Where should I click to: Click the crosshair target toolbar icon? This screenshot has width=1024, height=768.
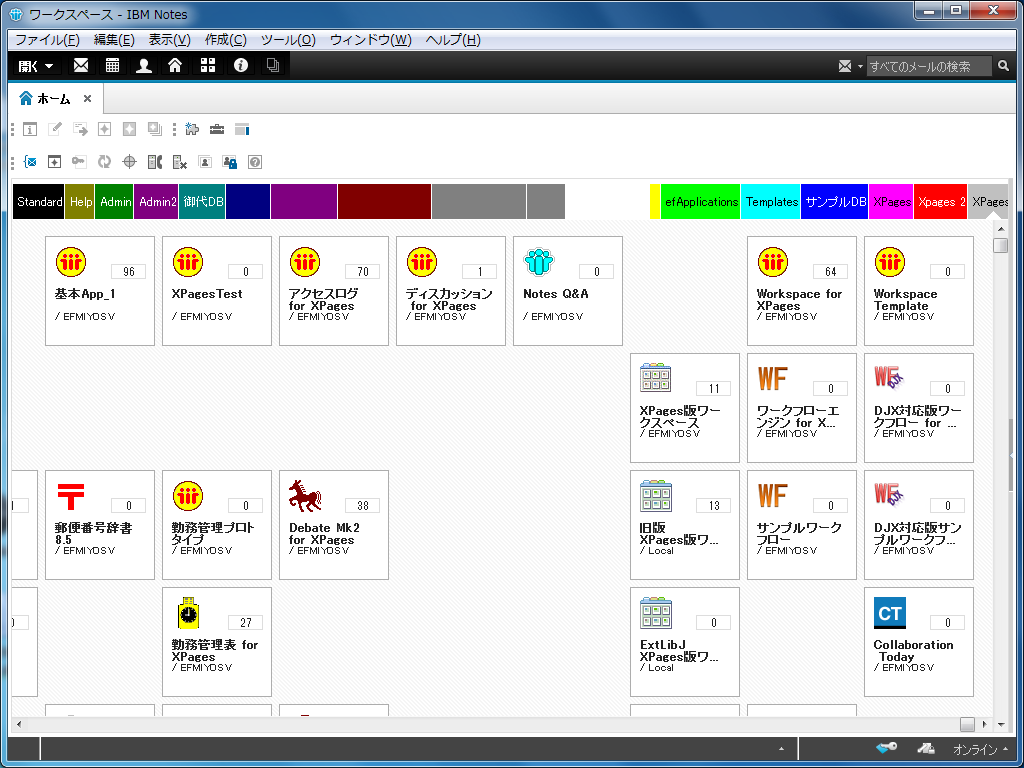pos(129,162)
